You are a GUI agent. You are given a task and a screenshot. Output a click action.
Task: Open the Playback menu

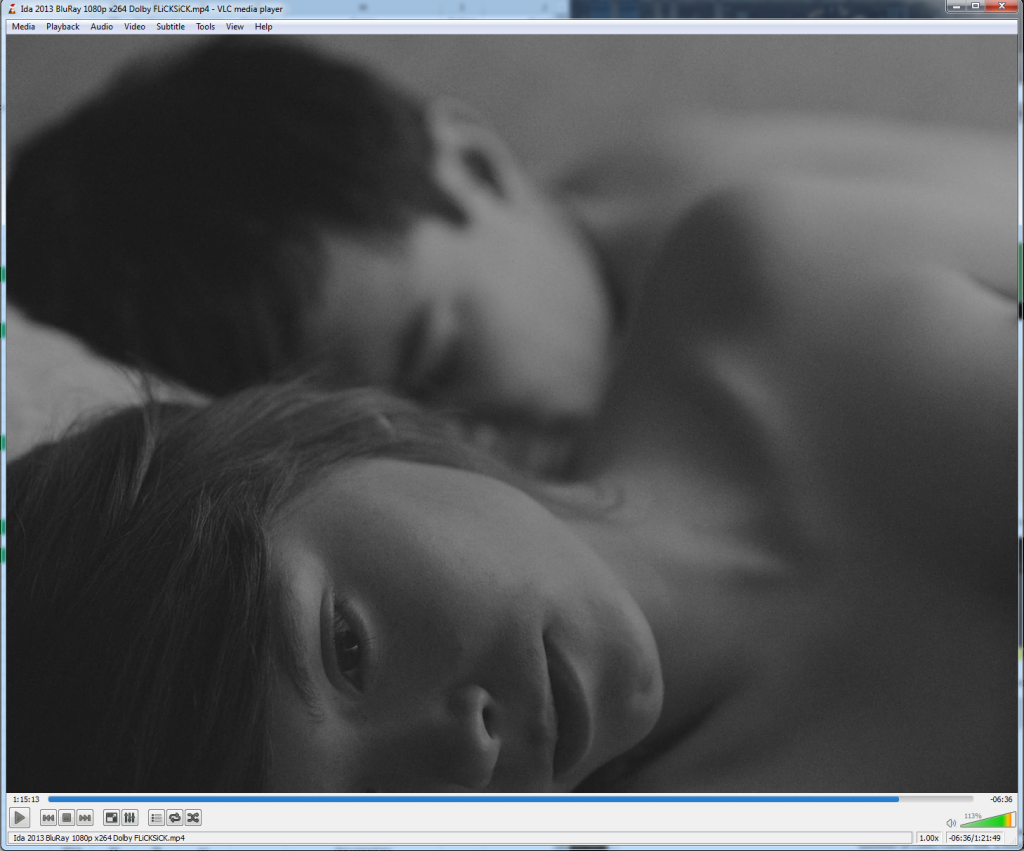point(63,27)
